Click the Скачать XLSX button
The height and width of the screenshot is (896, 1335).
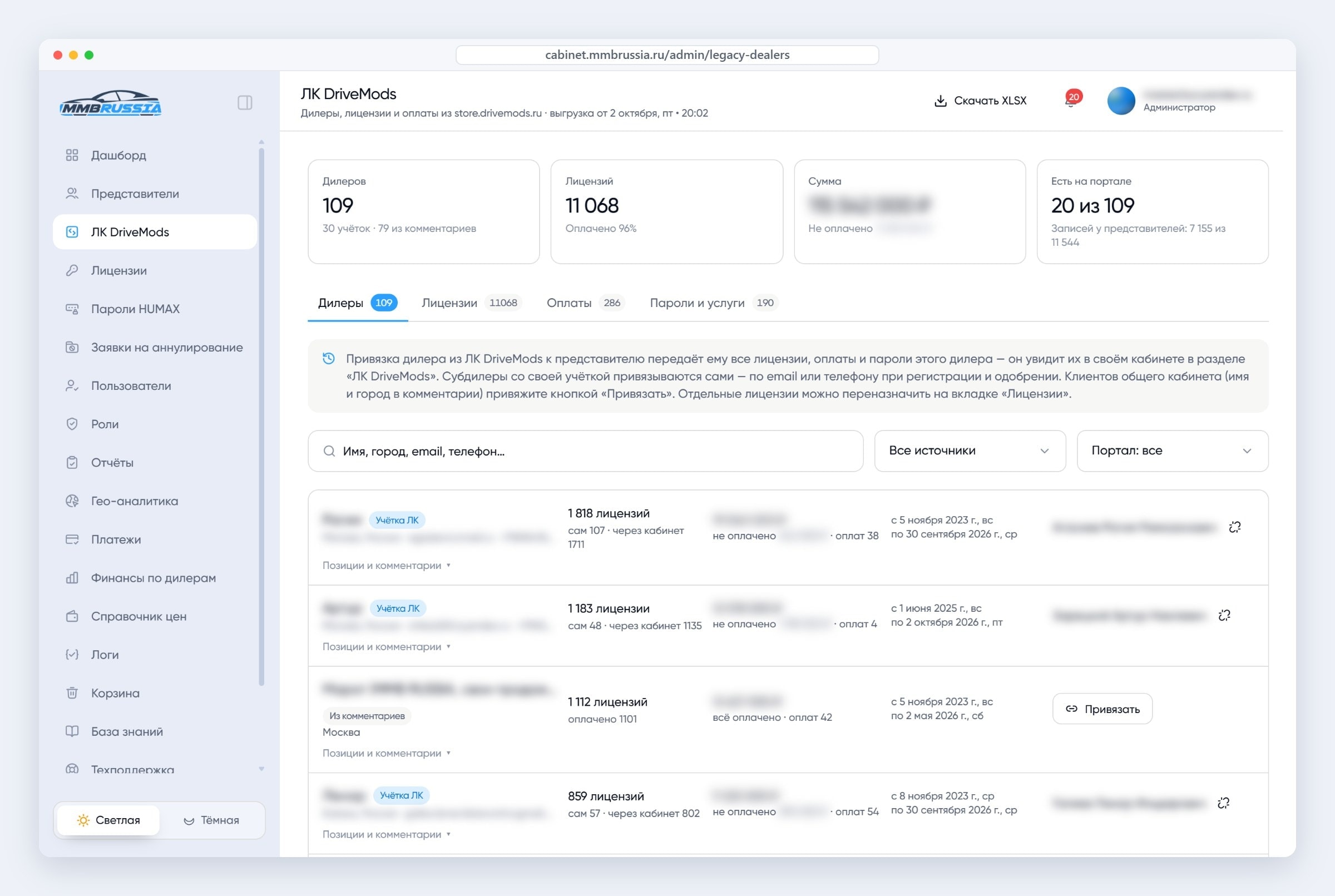pos(980,101)
